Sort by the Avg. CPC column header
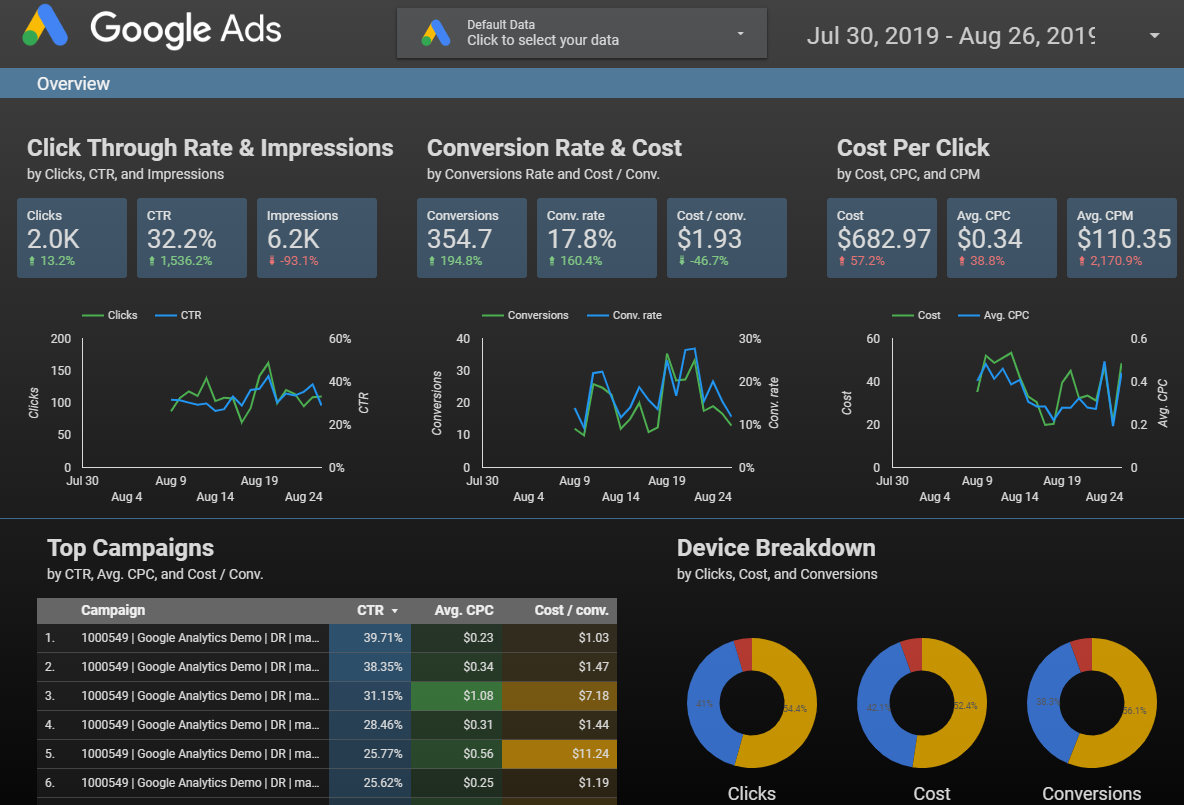 coord(464,610)
